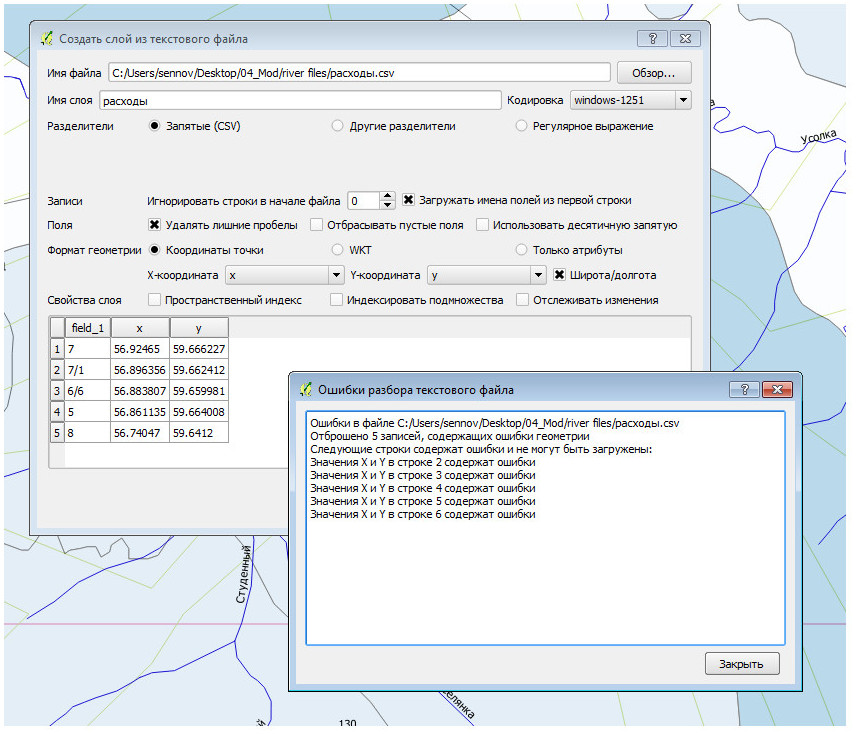Image resolution: width=856 pixels, height=734 pixels.
Task: Select the Другие разделители radio button
Action: pyautogui.click(x=338, y=127)
